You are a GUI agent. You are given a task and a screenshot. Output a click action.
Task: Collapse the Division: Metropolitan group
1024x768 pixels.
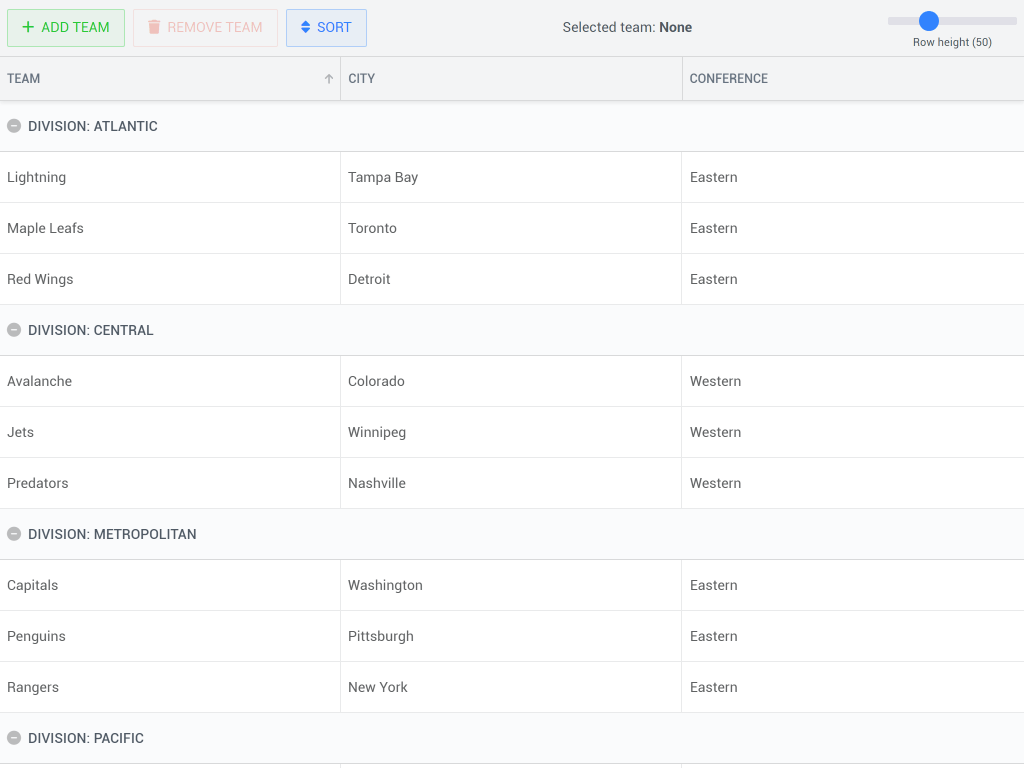pyautogui.click(x=14, y=534)
